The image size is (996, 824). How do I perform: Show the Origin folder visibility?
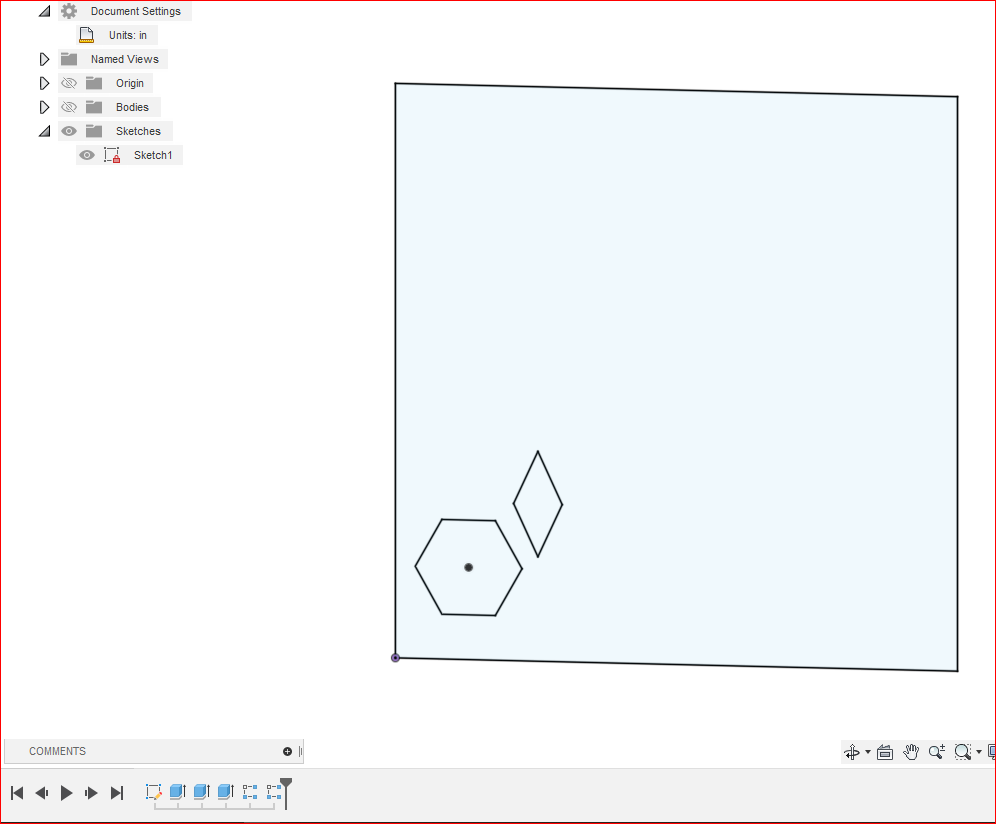(68, 83)
